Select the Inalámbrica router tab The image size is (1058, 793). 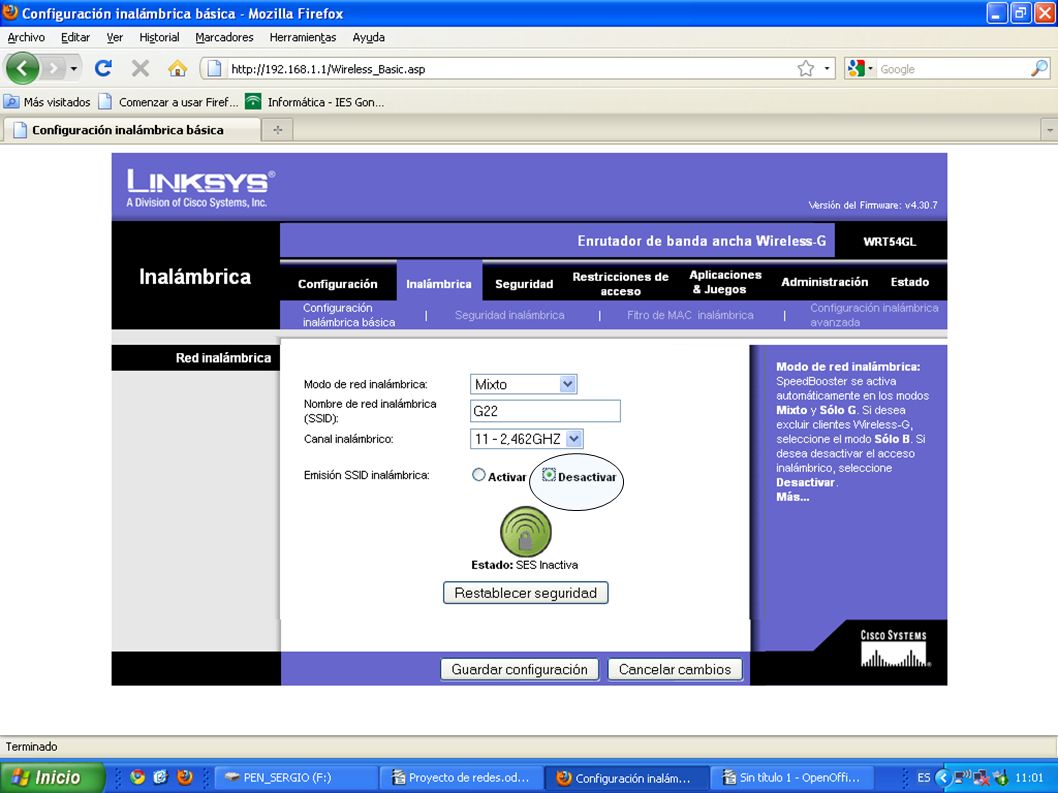439,283
